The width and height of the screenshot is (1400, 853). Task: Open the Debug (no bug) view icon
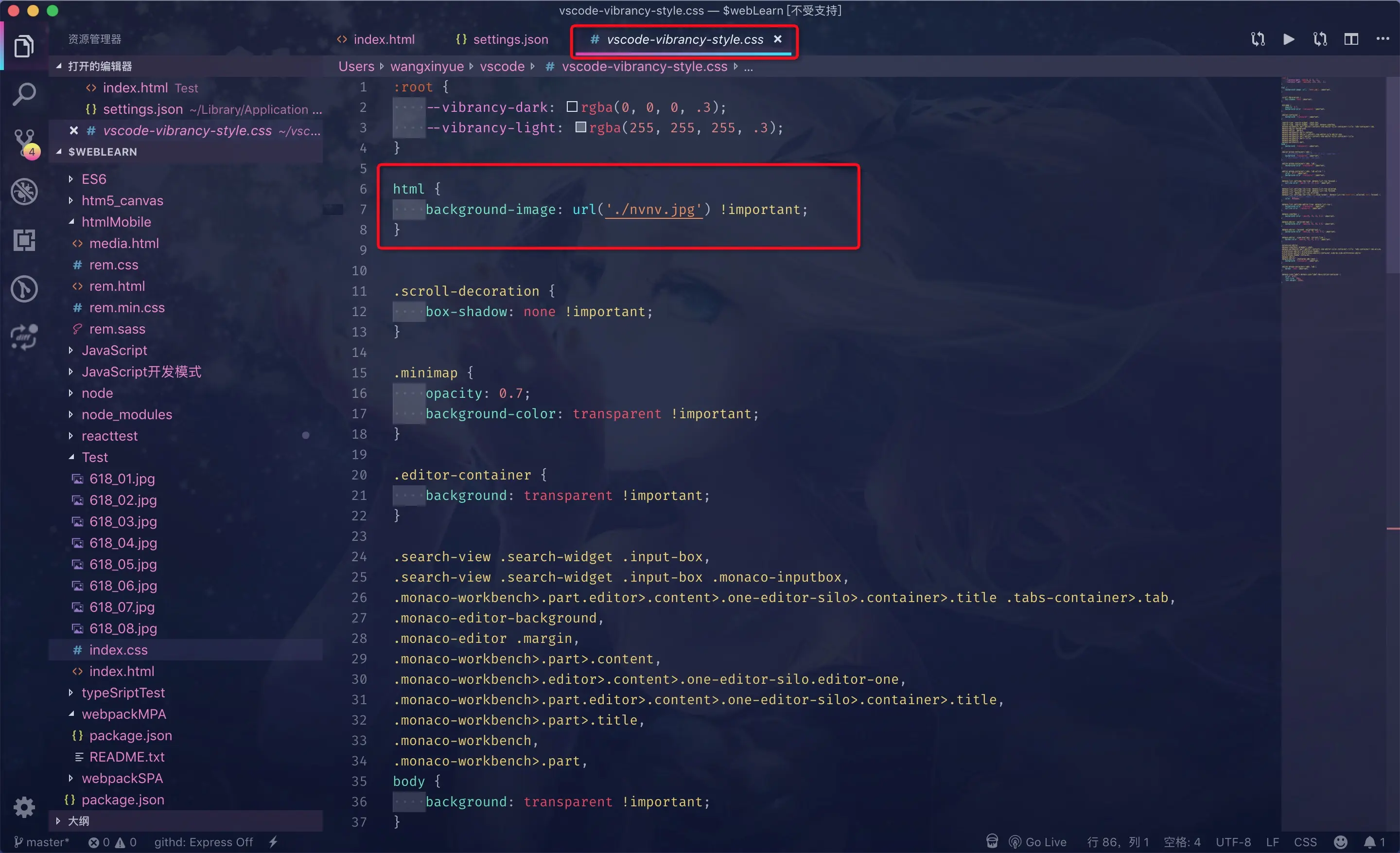pos(24,192)
